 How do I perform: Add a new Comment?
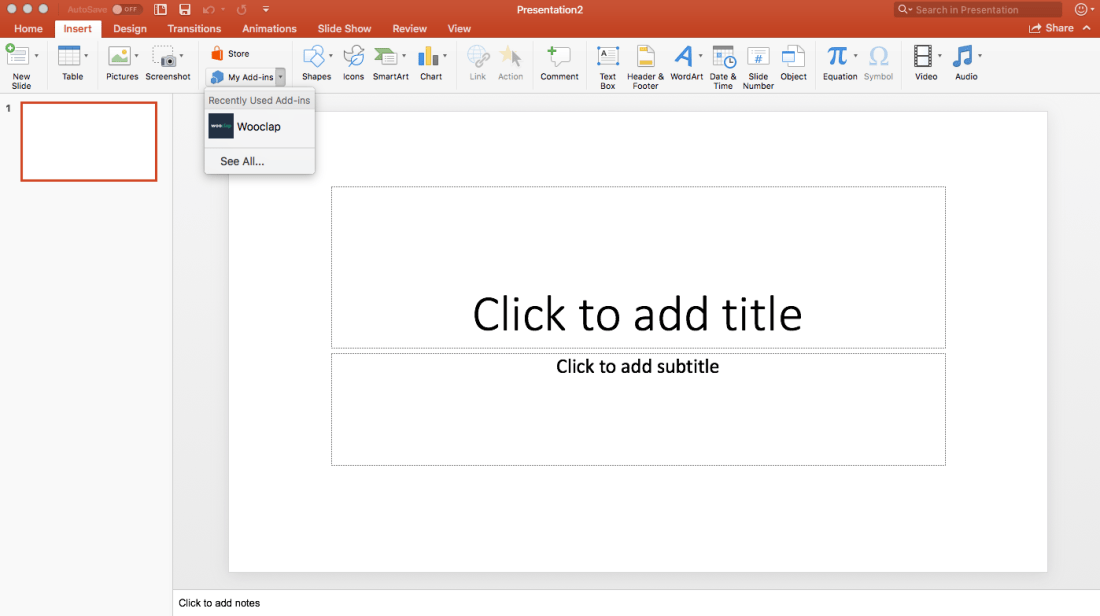click(x=559, y=64)
